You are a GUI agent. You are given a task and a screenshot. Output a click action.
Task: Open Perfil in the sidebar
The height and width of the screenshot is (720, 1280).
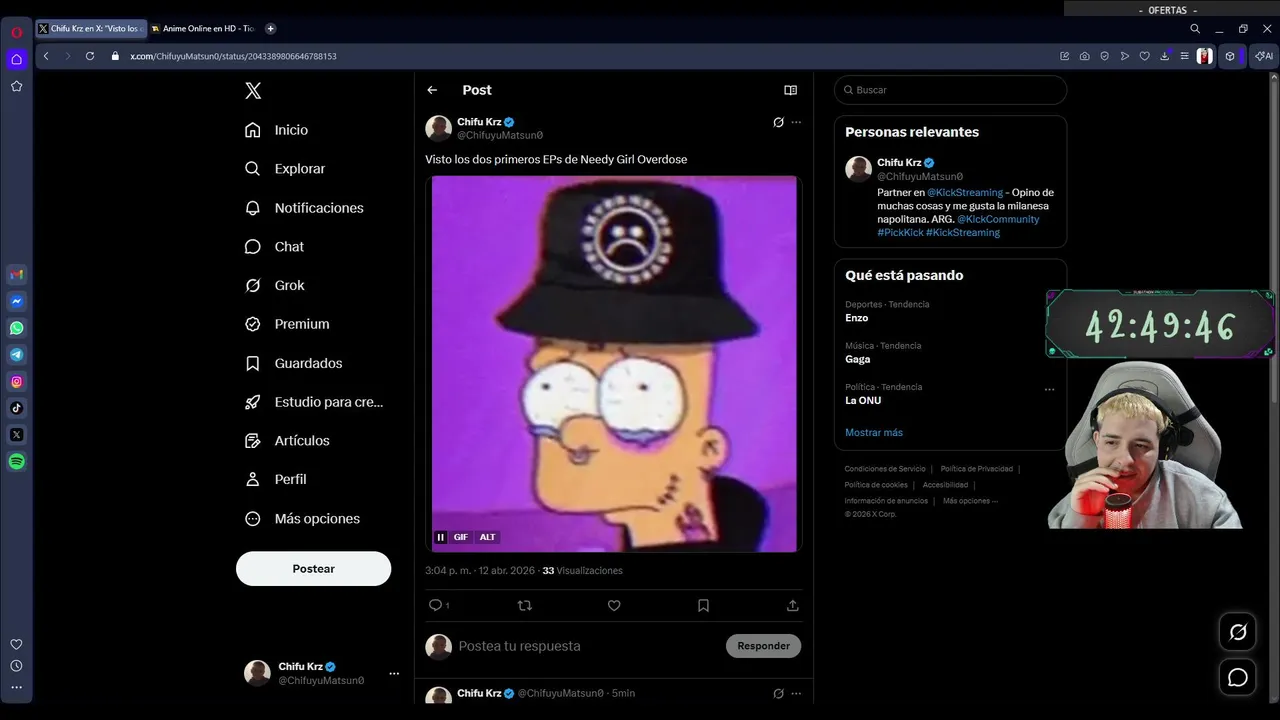[276, 479]
